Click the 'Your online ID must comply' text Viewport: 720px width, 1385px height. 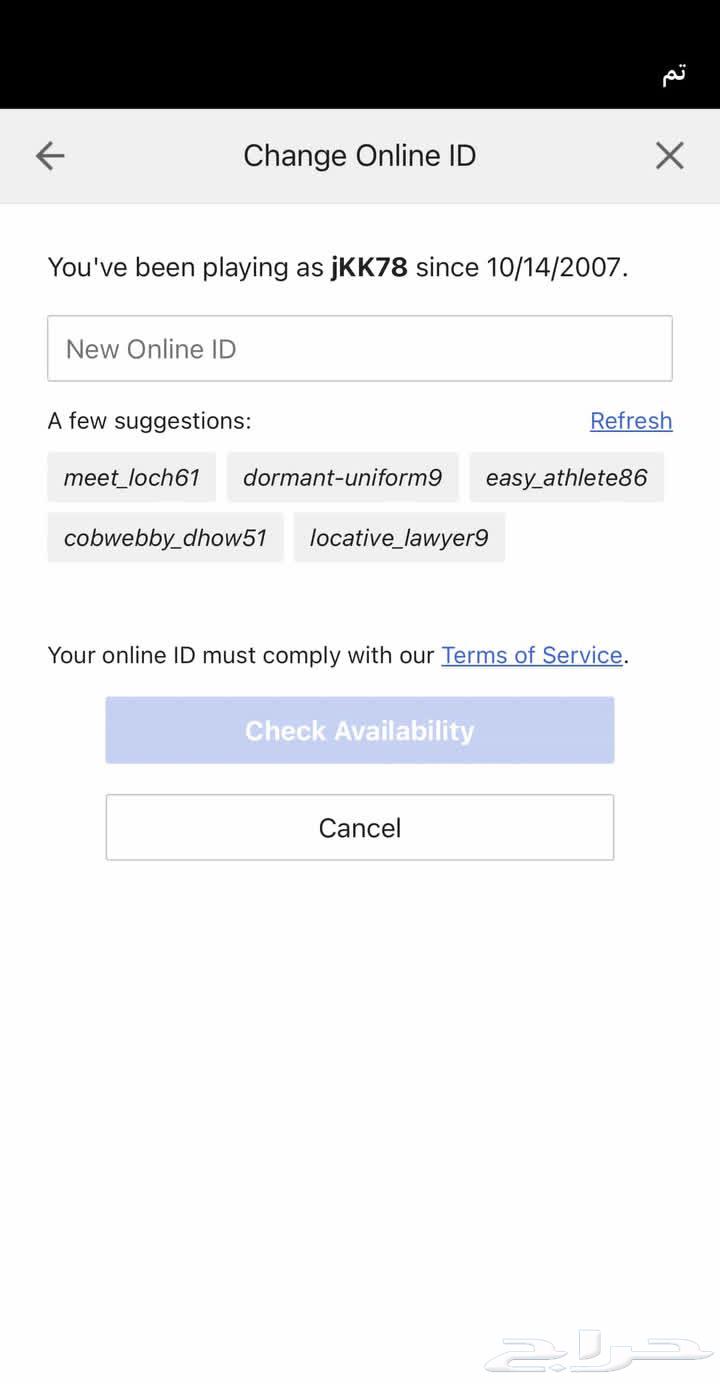240,655
